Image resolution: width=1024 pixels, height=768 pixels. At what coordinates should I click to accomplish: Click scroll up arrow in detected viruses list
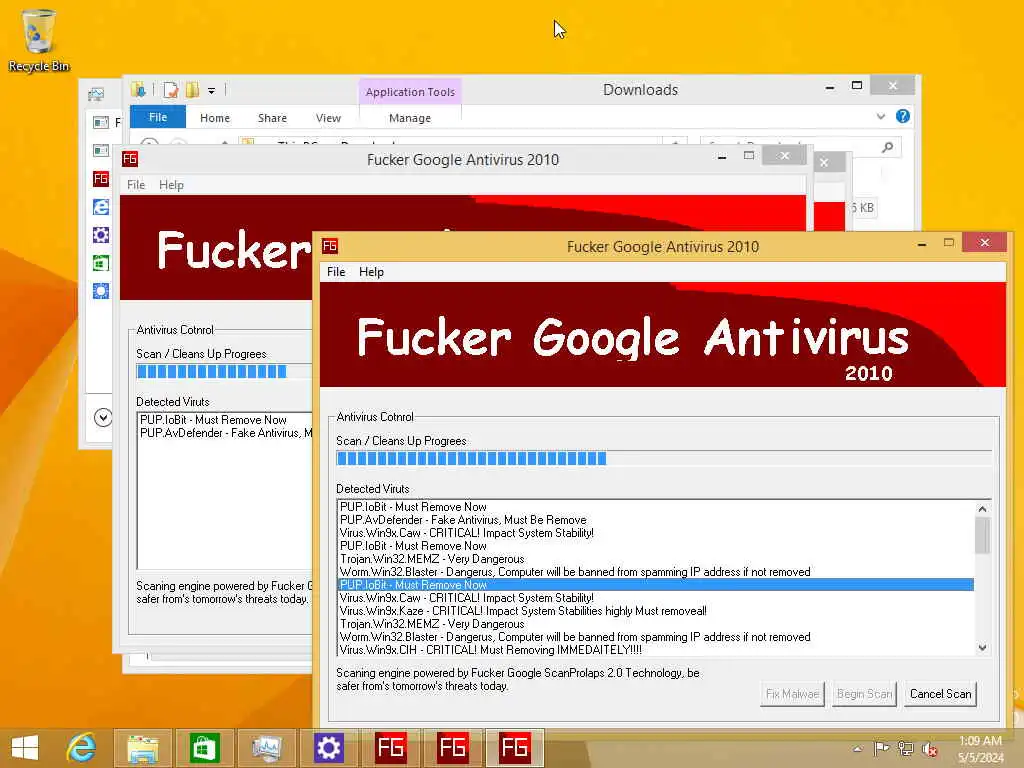click(982, 508)
